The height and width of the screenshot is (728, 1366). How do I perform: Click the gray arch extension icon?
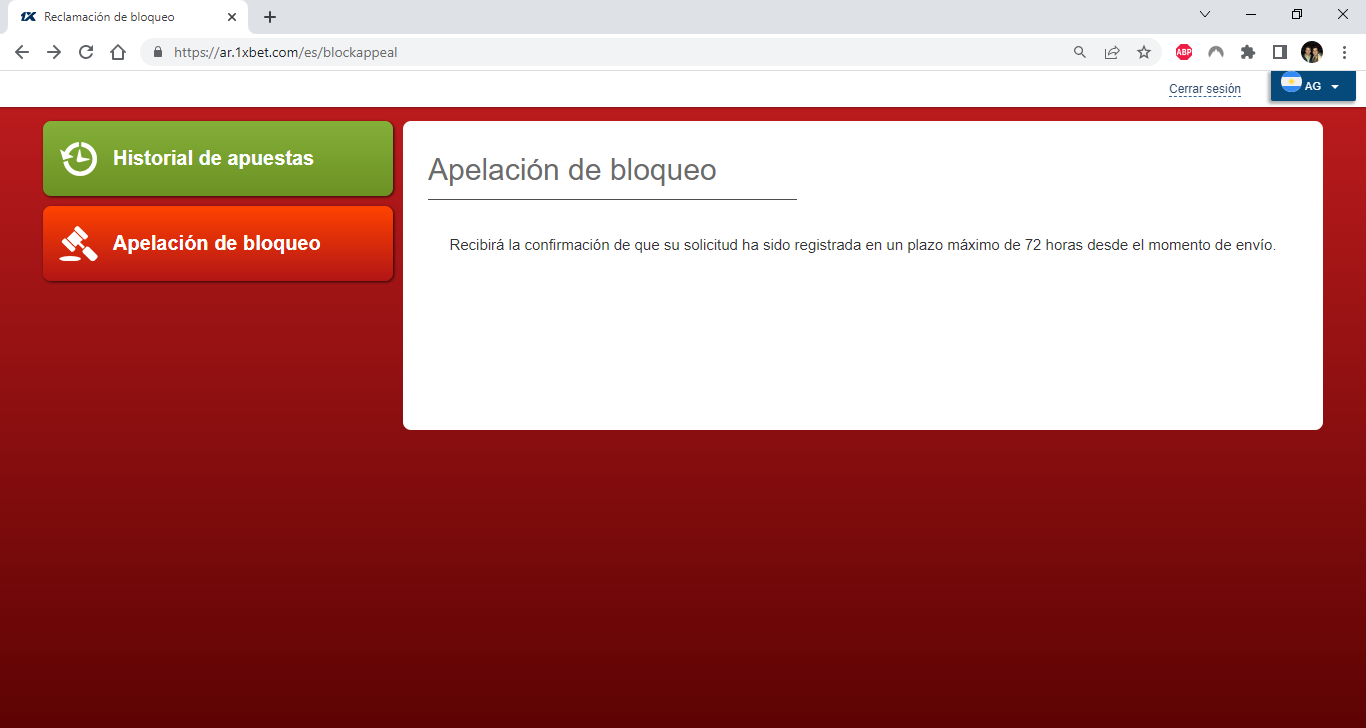coord(1216,52)
